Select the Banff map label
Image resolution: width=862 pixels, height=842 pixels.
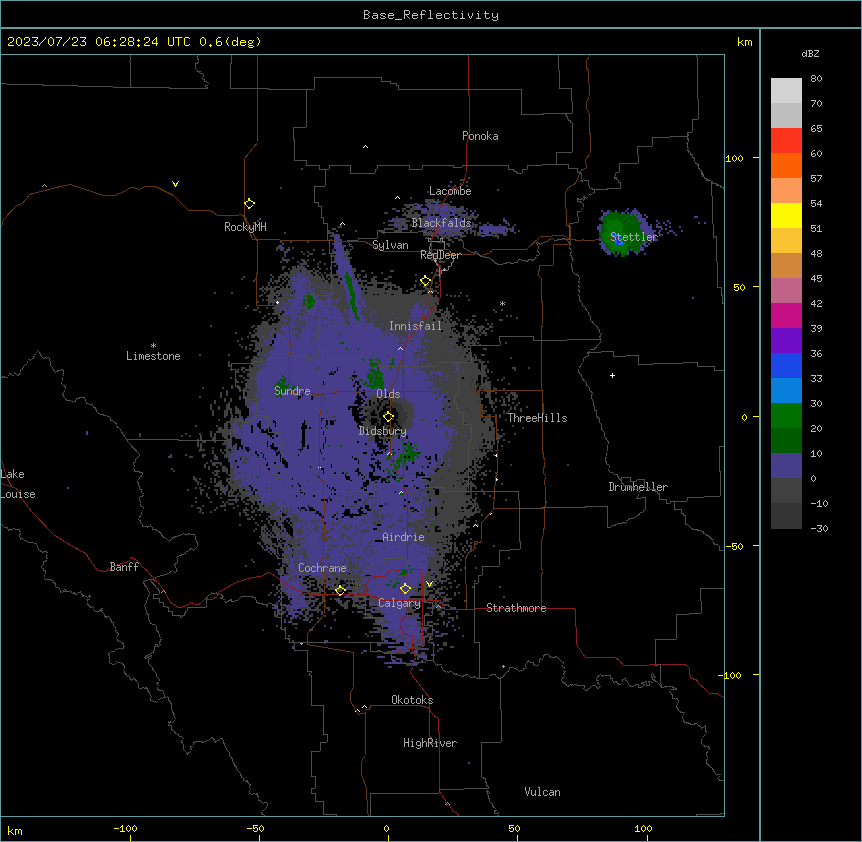(x=124, y=567)
